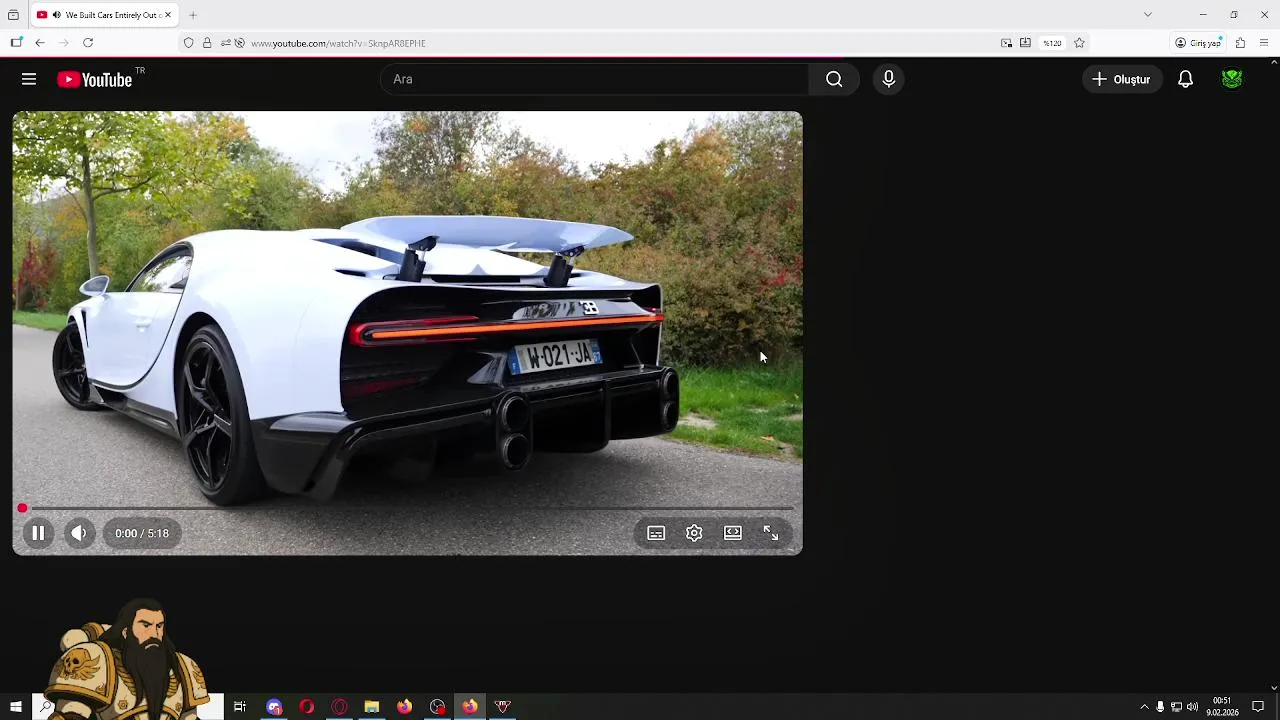The height and width of the screenshot is (720, 1280).
Task: Open the taskbar clock and date
Action: click(x=1222, y=707)
